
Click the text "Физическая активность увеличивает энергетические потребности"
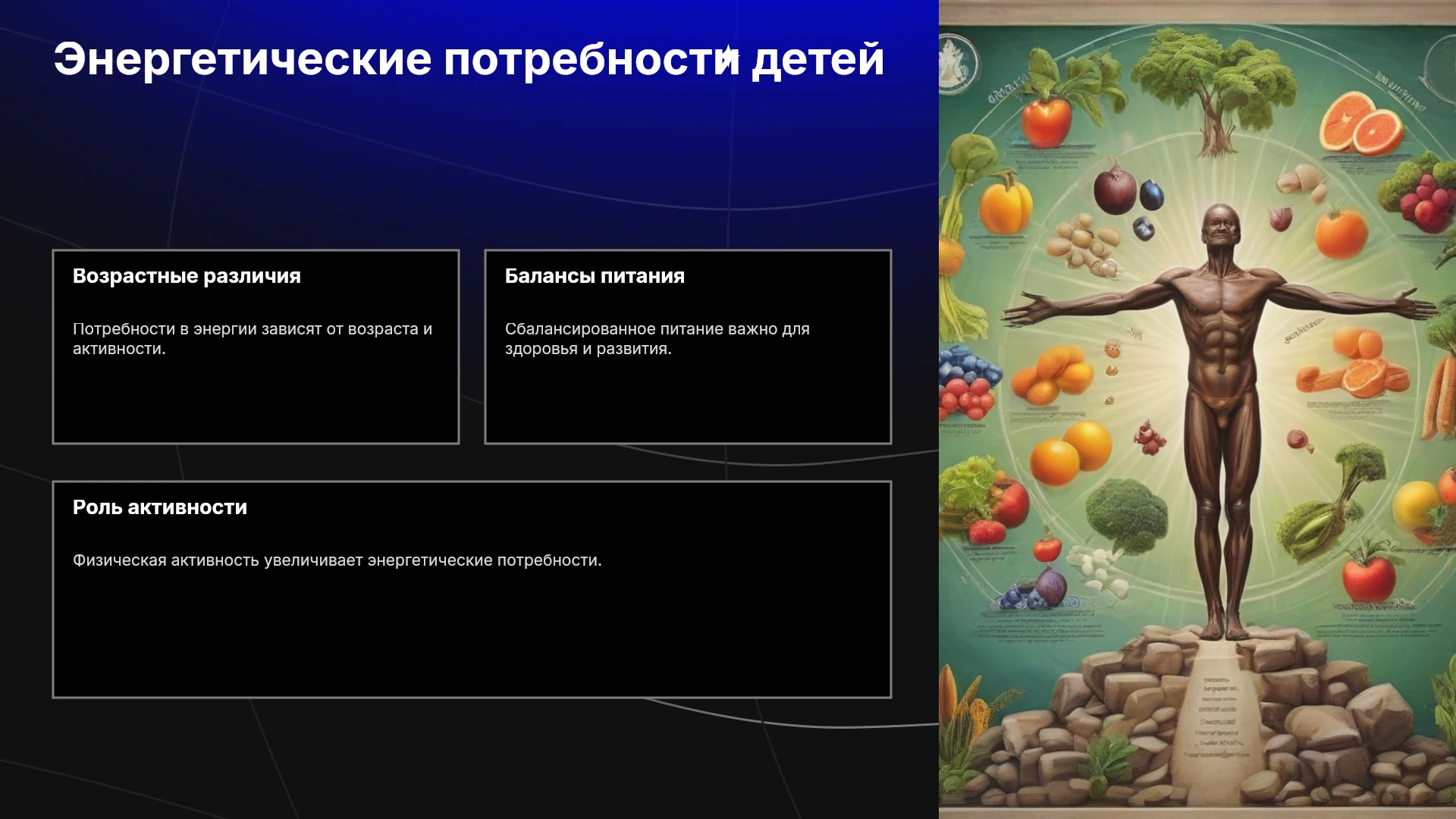click(337, 560)
